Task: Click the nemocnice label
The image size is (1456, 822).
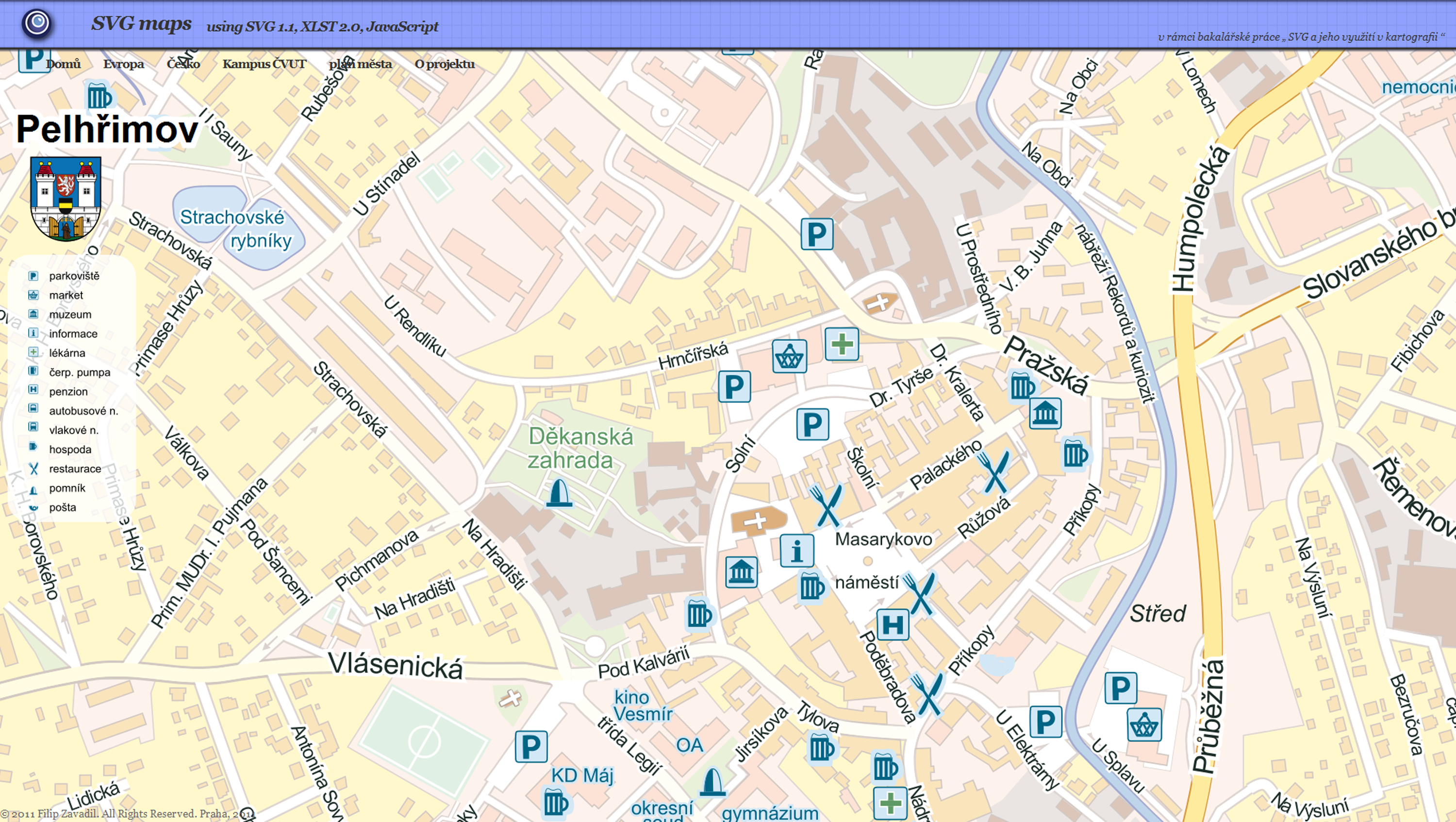Action: (1419, 87)
